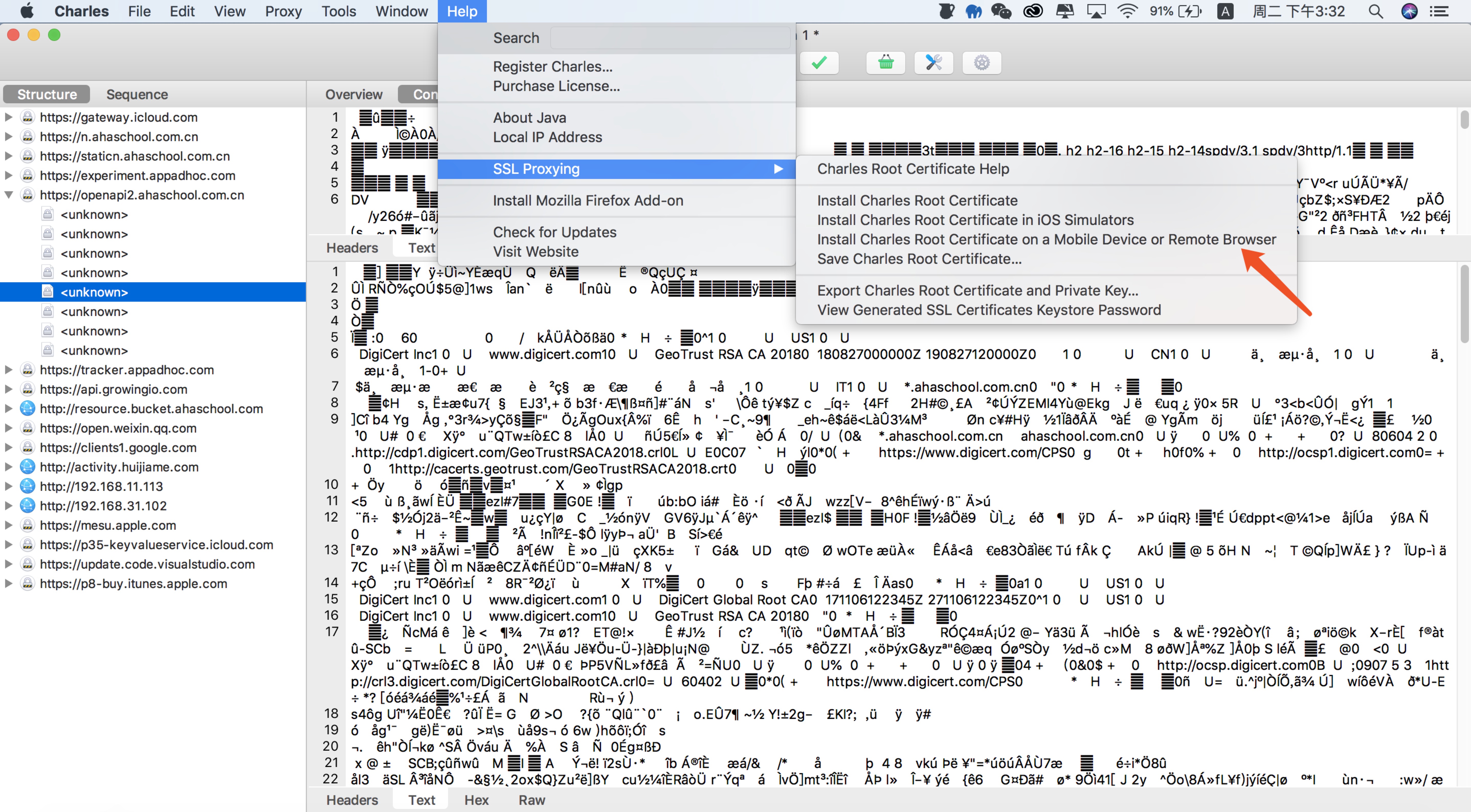The image size is (1471, 812).
Task: Select https://staticn.ahaschool.com.cn host row
Action: coord(135,156)
